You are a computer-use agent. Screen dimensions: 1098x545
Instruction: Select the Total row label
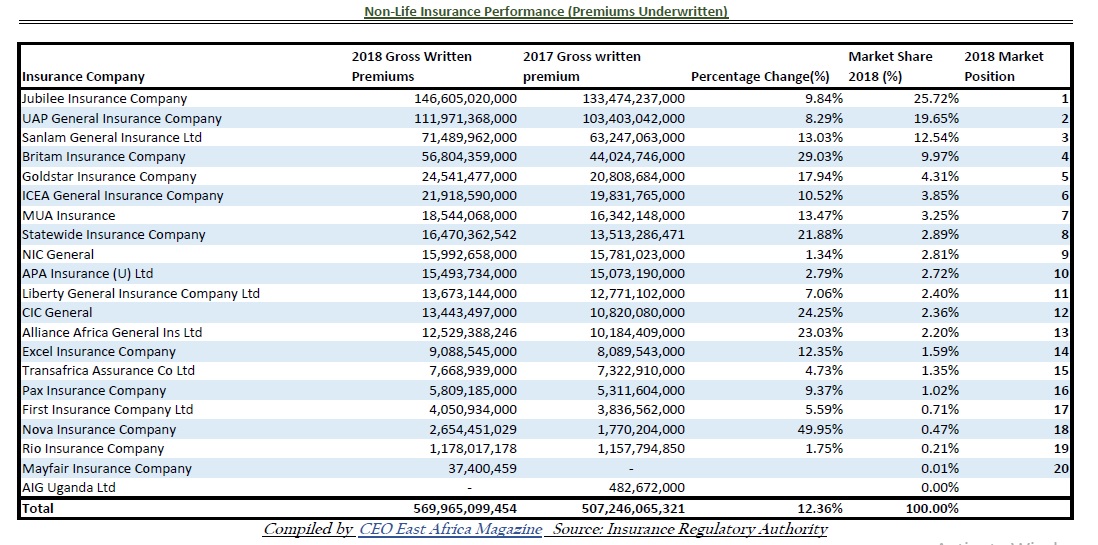click(38, 508)
